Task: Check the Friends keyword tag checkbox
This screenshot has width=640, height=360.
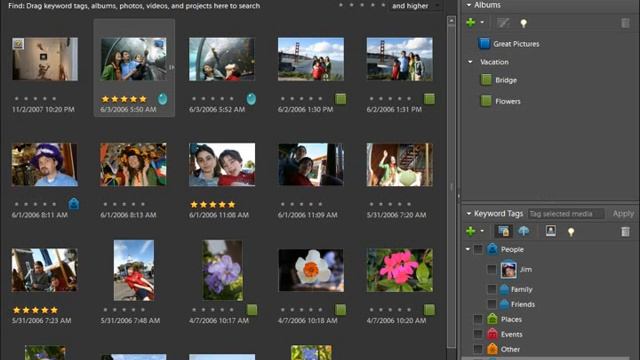Action: point(492,304)
